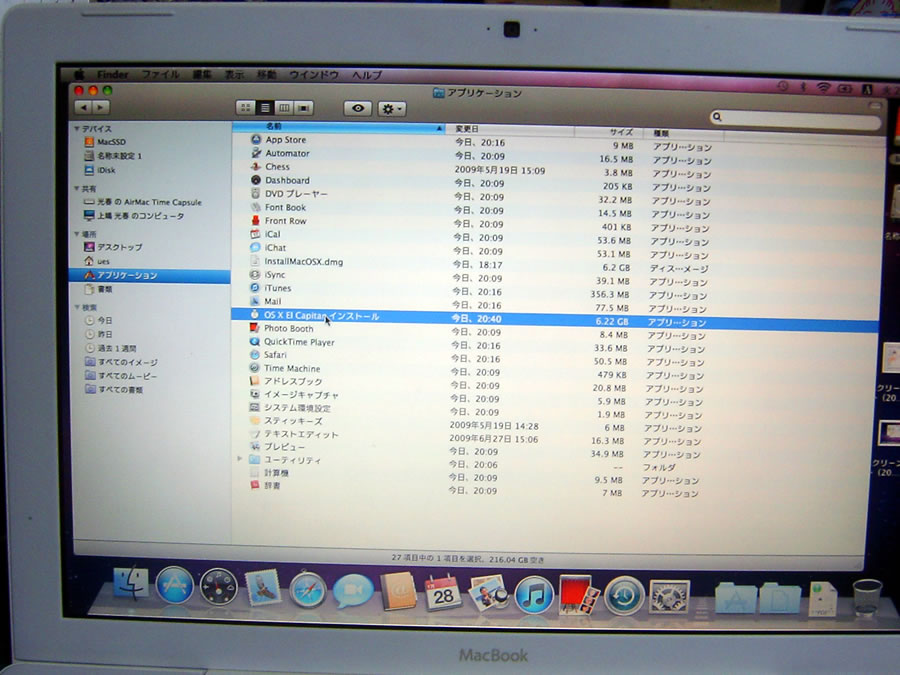This screenshot has height=675, width=900.
Task: Open iTunes music note in Dock
Action: point(533,595)
